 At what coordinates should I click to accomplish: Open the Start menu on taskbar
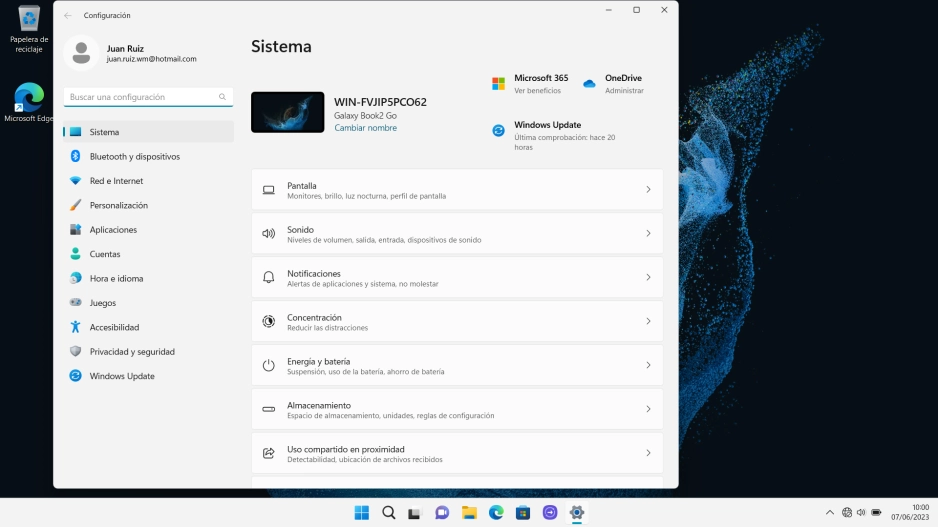coord(361,513)
